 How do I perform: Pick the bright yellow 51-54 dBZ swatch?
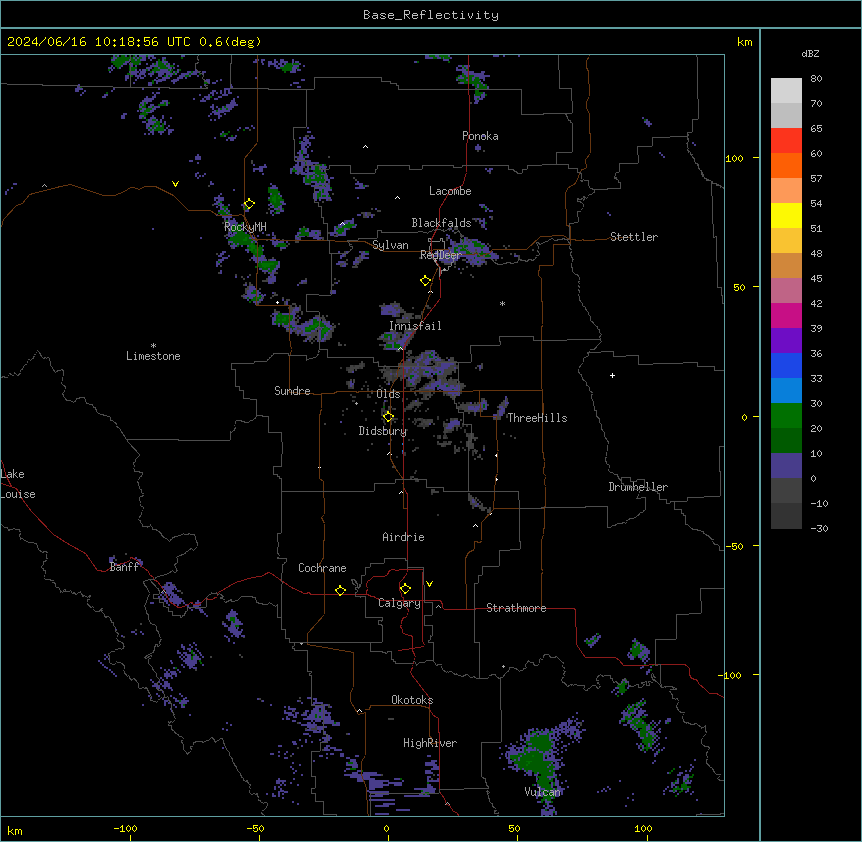[786, 216]
